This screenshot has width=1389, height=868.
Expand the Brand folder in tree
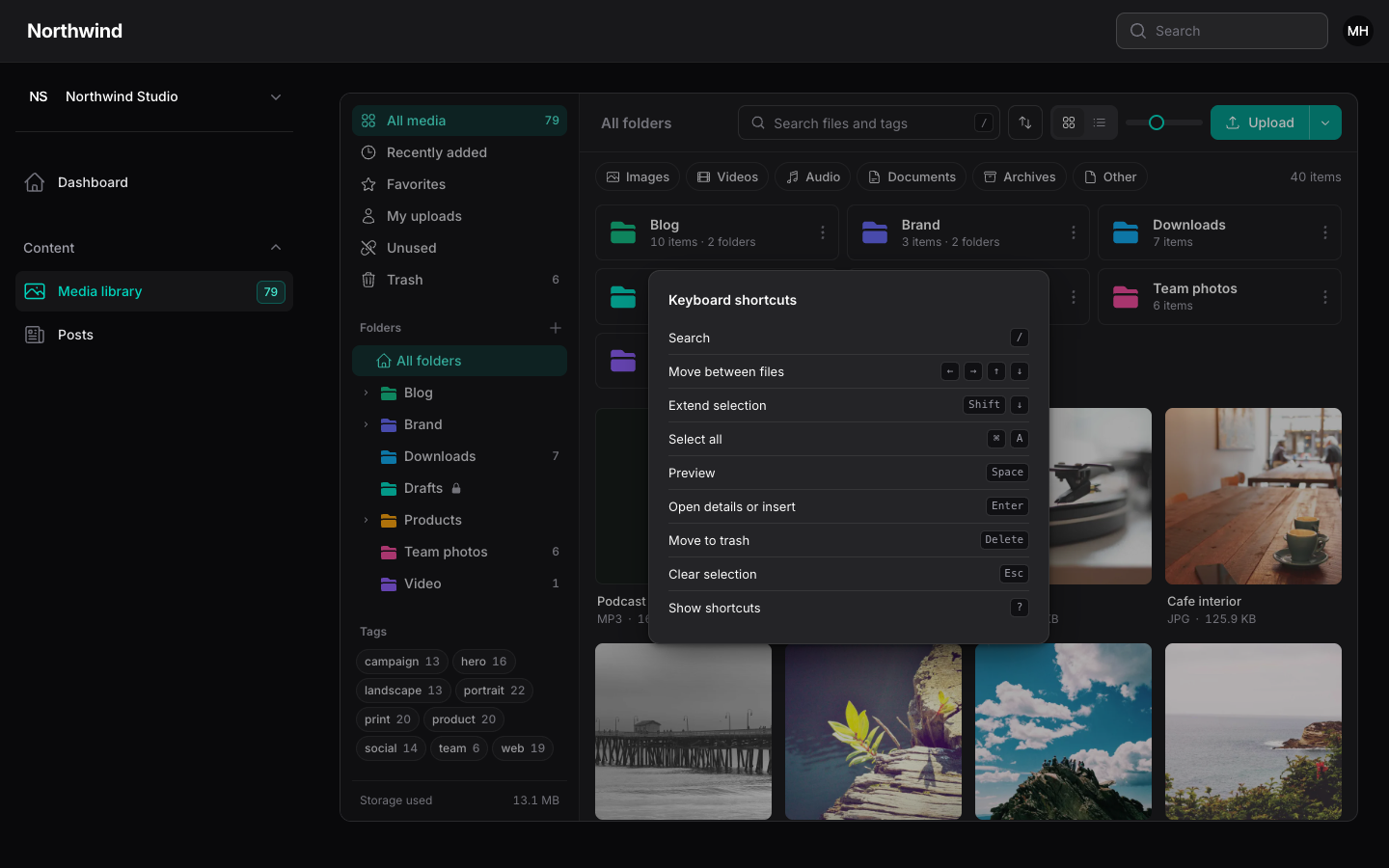tap(366, 424)
